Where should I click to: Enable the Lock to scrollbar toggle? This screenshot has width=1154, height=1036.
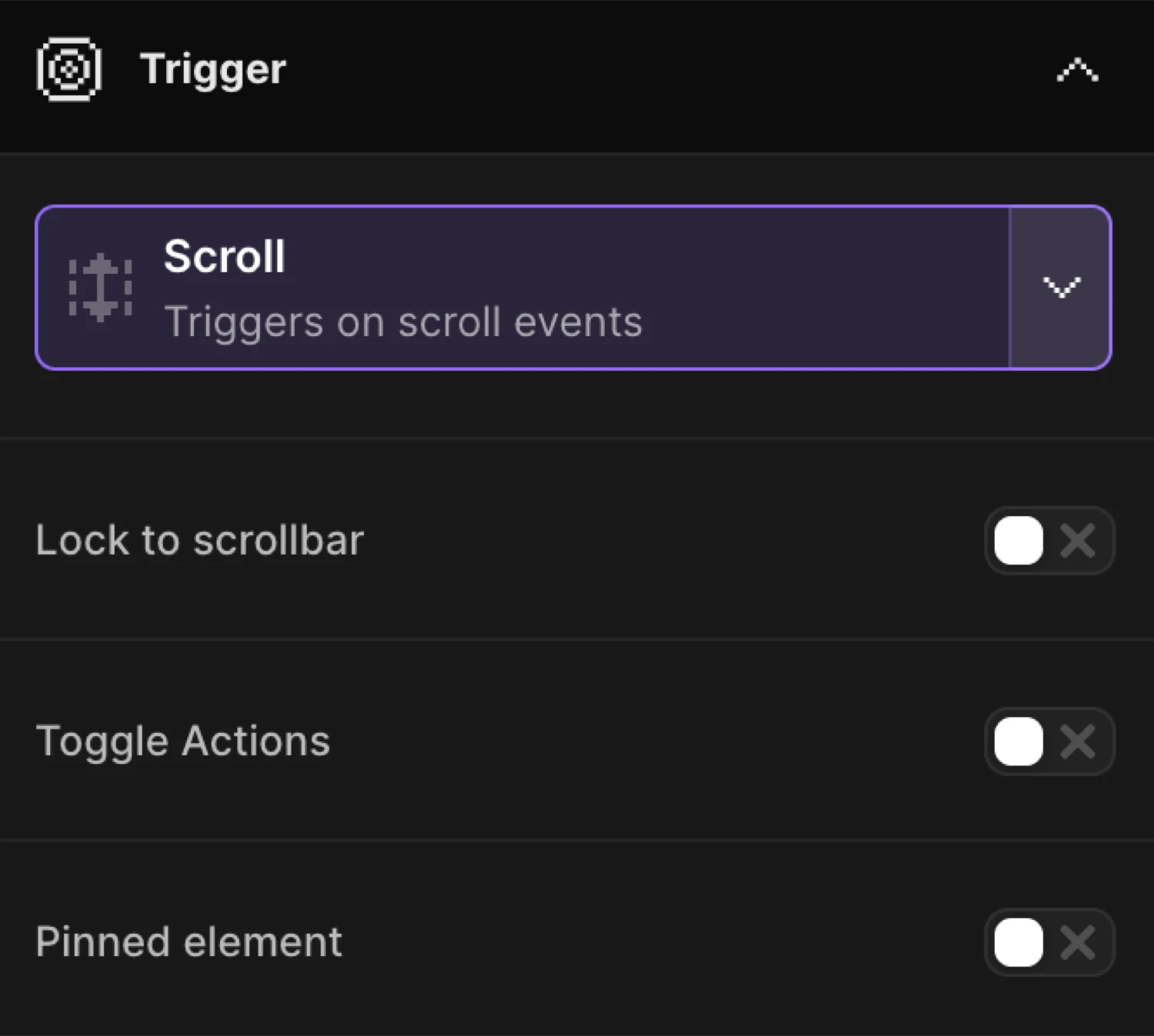coord(1018,541)
